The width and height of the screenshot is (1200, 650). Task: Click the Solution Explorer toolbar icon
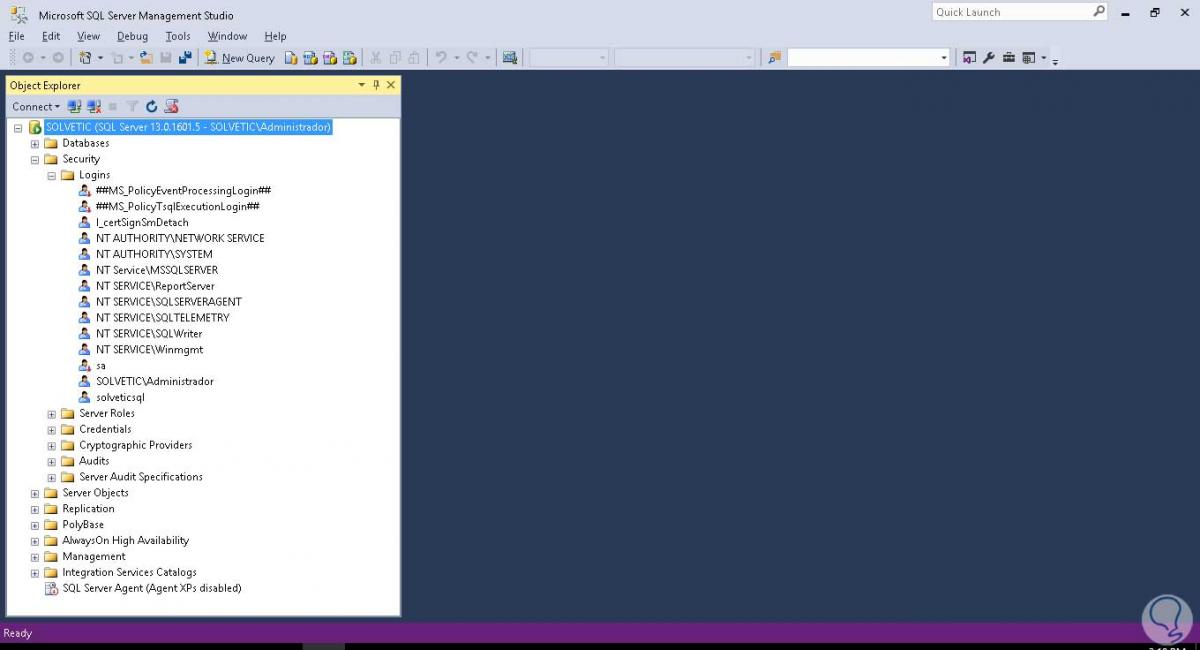click(969, 58)
